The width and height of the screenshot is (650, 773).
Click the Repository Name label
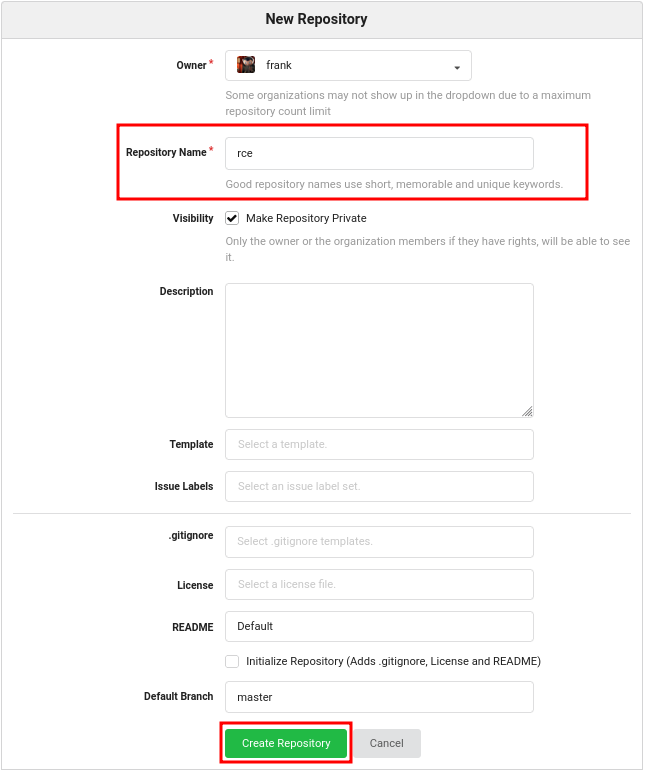coord(166,152)
